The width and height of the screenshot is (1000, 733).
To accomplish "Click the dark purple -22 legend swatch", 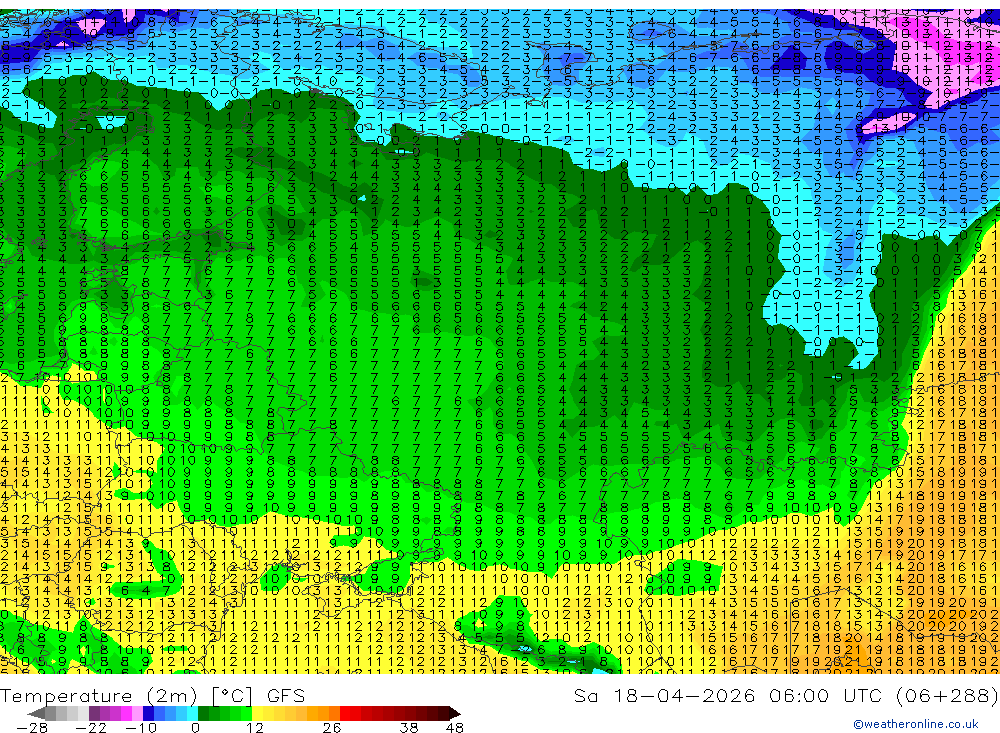I will click(x=94, y=713).
